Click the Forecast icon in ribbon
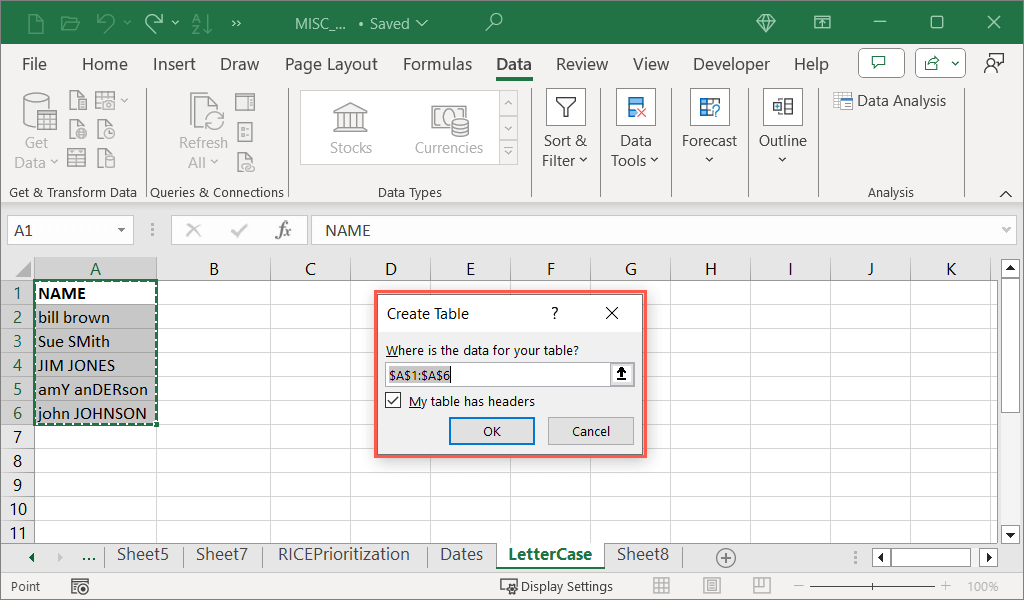The height and width of the screenshot is (600, 1024). coord(709,108)
